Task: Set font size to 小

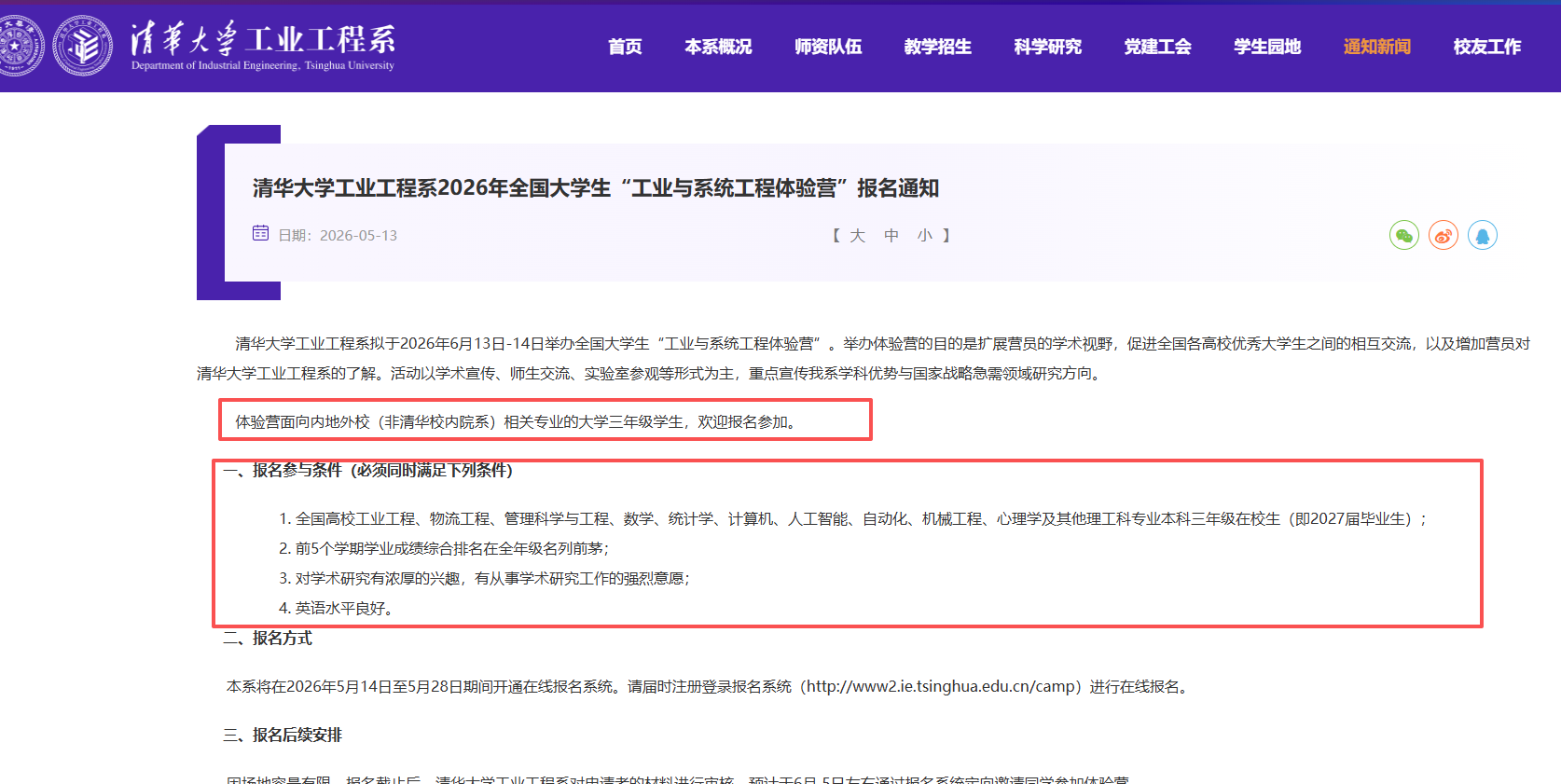Action: (925, 236)
